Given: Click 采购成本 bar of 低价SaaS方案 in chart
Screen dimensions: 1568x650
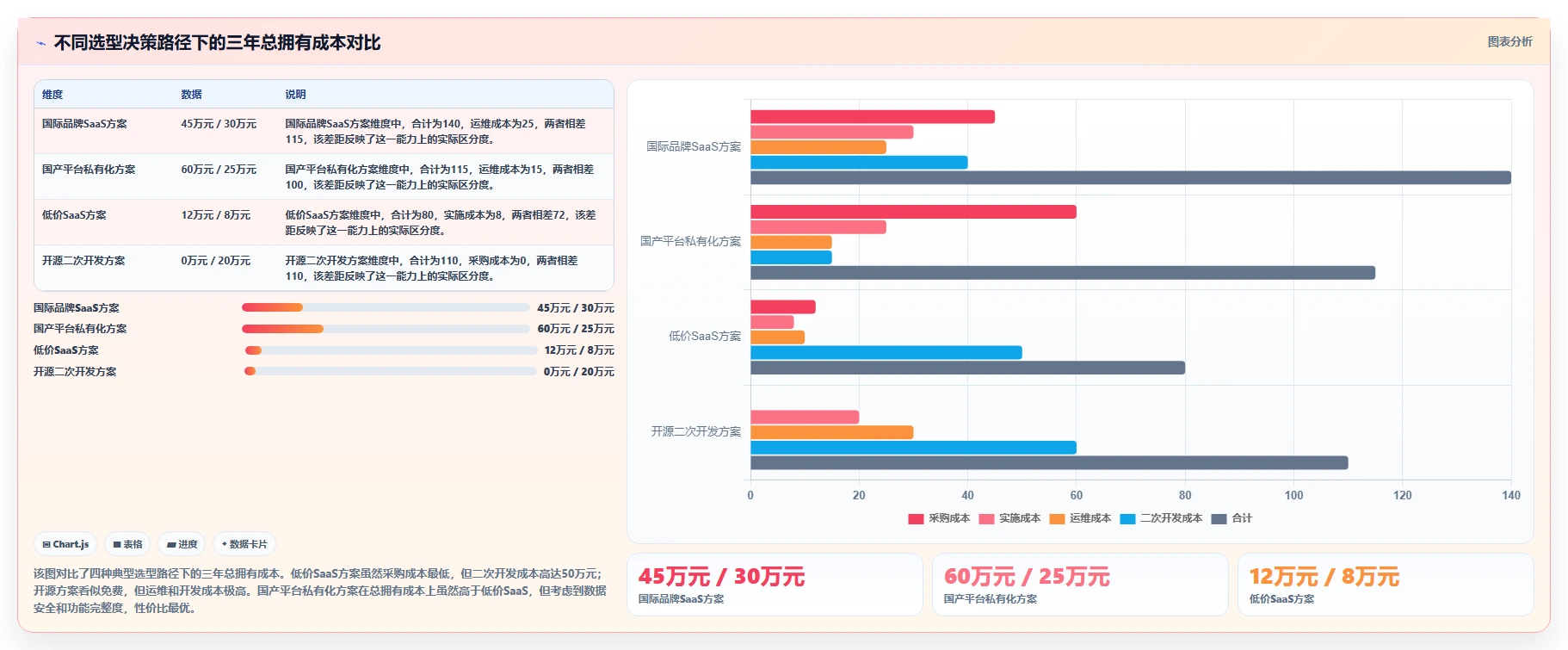Looking at the screenshot, I should (783, 306).
